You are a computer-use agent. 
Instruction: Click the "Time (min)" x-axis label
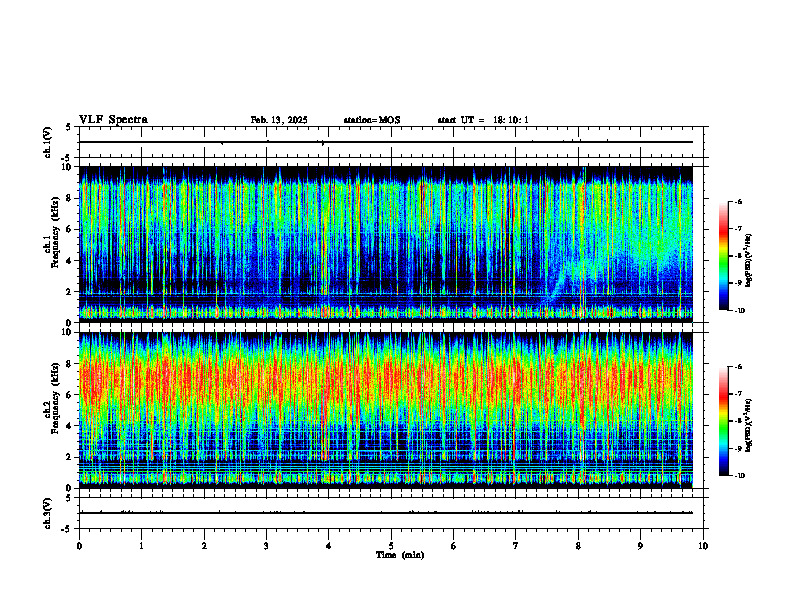tap(400, 555)
